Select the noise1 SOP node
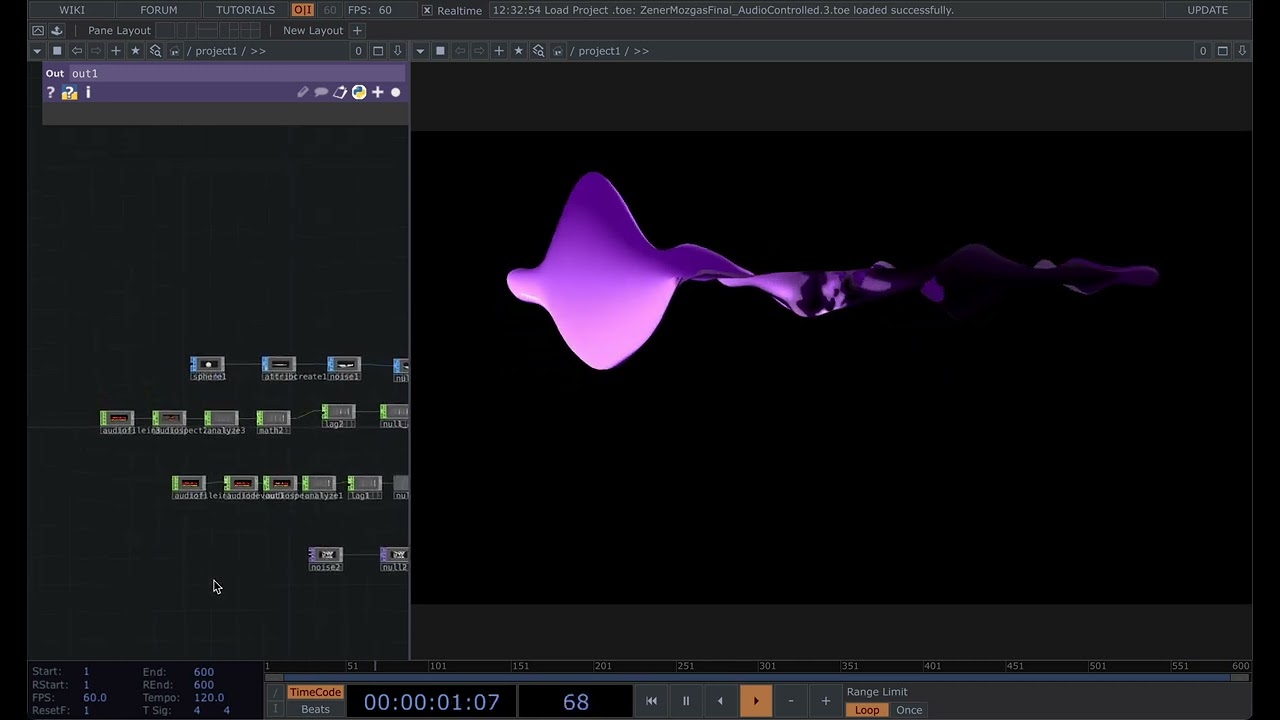Image resolution: width=1280 pixels, height=720 pixels. (343, 366)
